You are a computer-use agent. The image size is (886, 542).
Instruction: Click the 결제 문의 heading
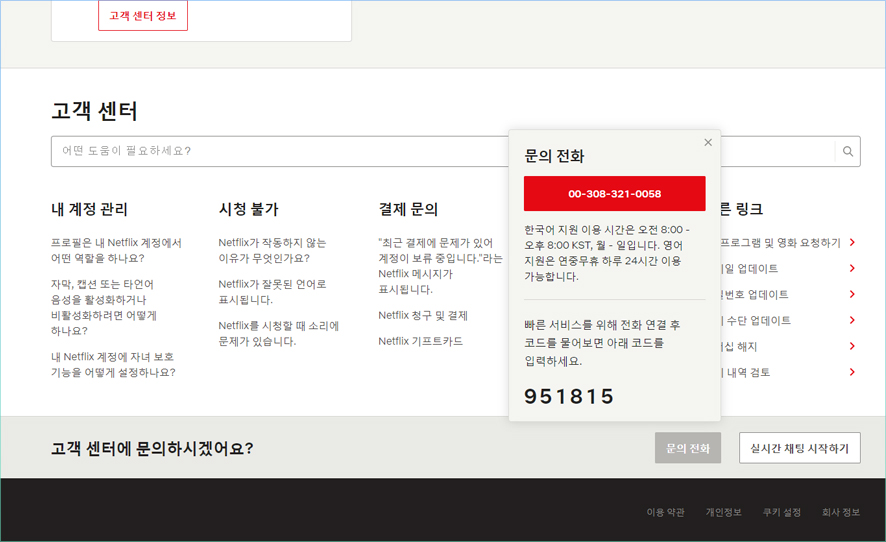[409, 209]
